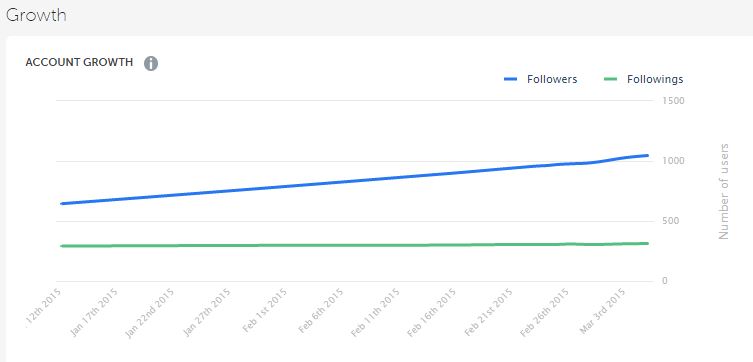Click the Growth section heading
Screen dimensions: 753x362
(x=36, y=15)
